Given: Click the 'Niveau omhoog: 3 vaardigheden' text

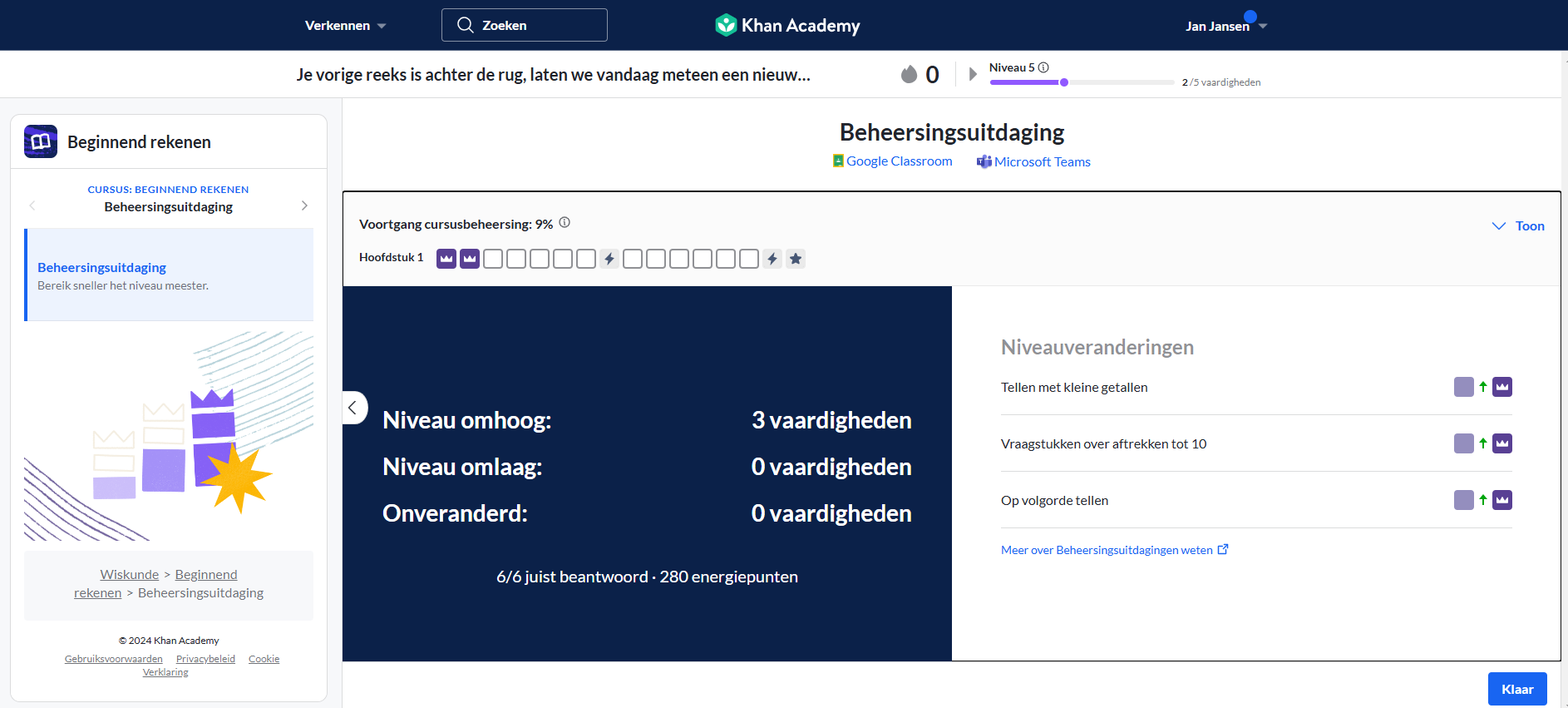Looking at the screenshot, I should point(647,420).
